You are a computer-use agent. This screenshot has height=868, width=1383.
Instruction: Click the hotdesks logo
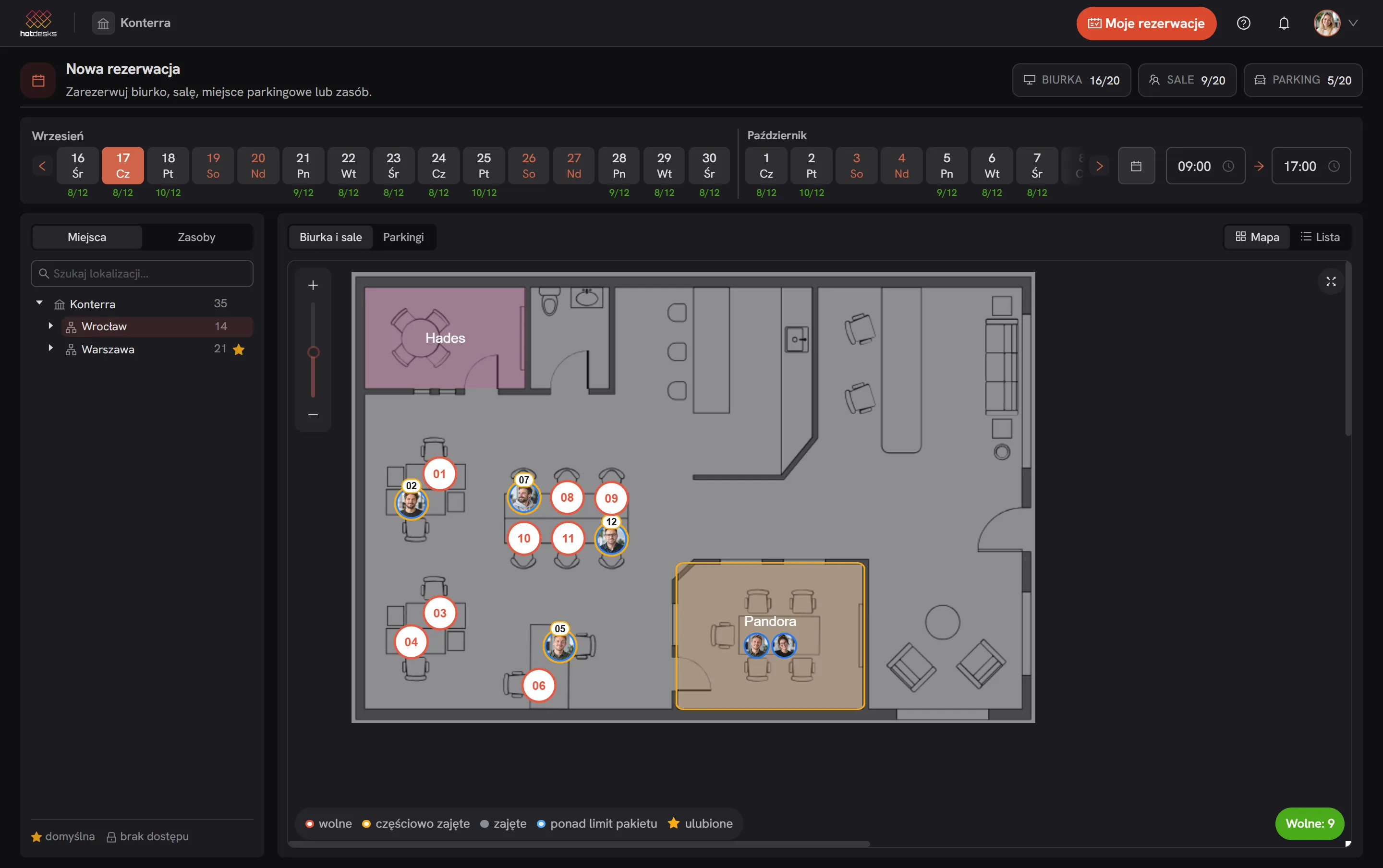coord(38,24)
